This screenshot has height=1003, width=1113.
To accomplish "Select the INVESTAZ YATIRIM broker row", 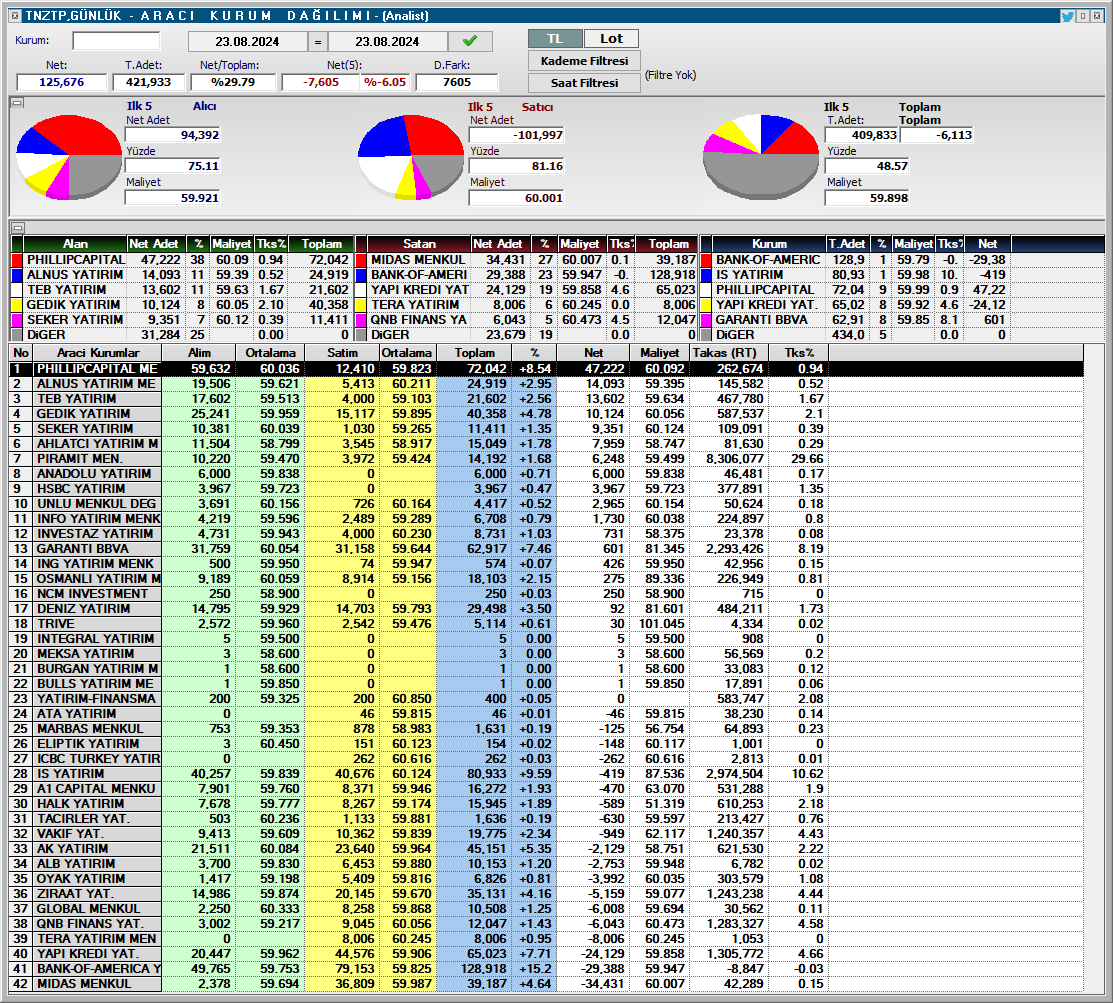I will (x=547, y=534).
